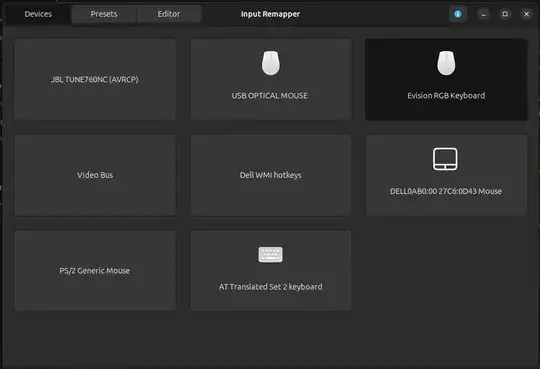Screen dimensions: 540x369
Task: Open the Editor tab
Action: [169, 14]
